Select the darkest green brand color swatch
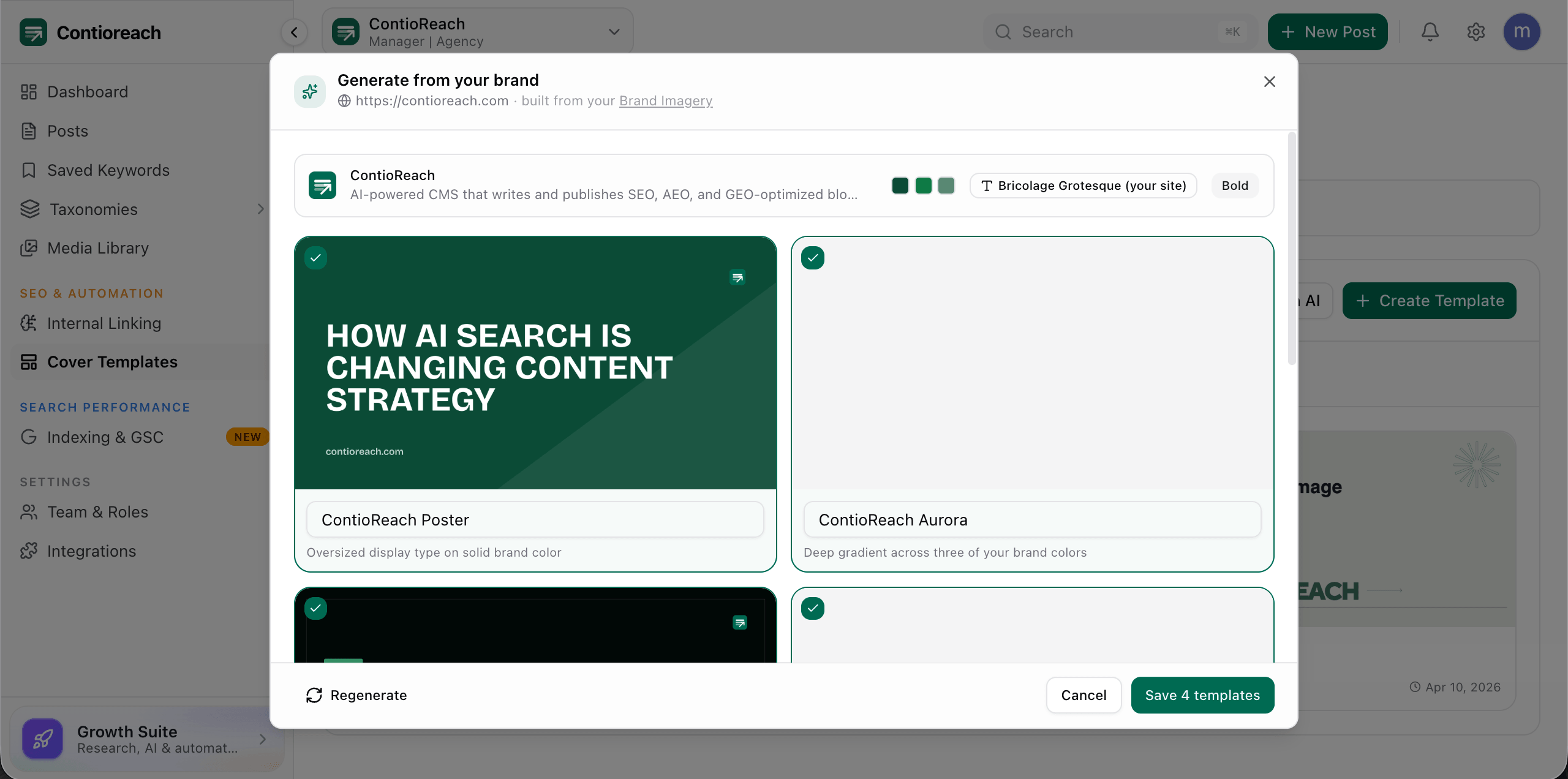This screenshot has width=1568, height=779. (x=900, y=186)
